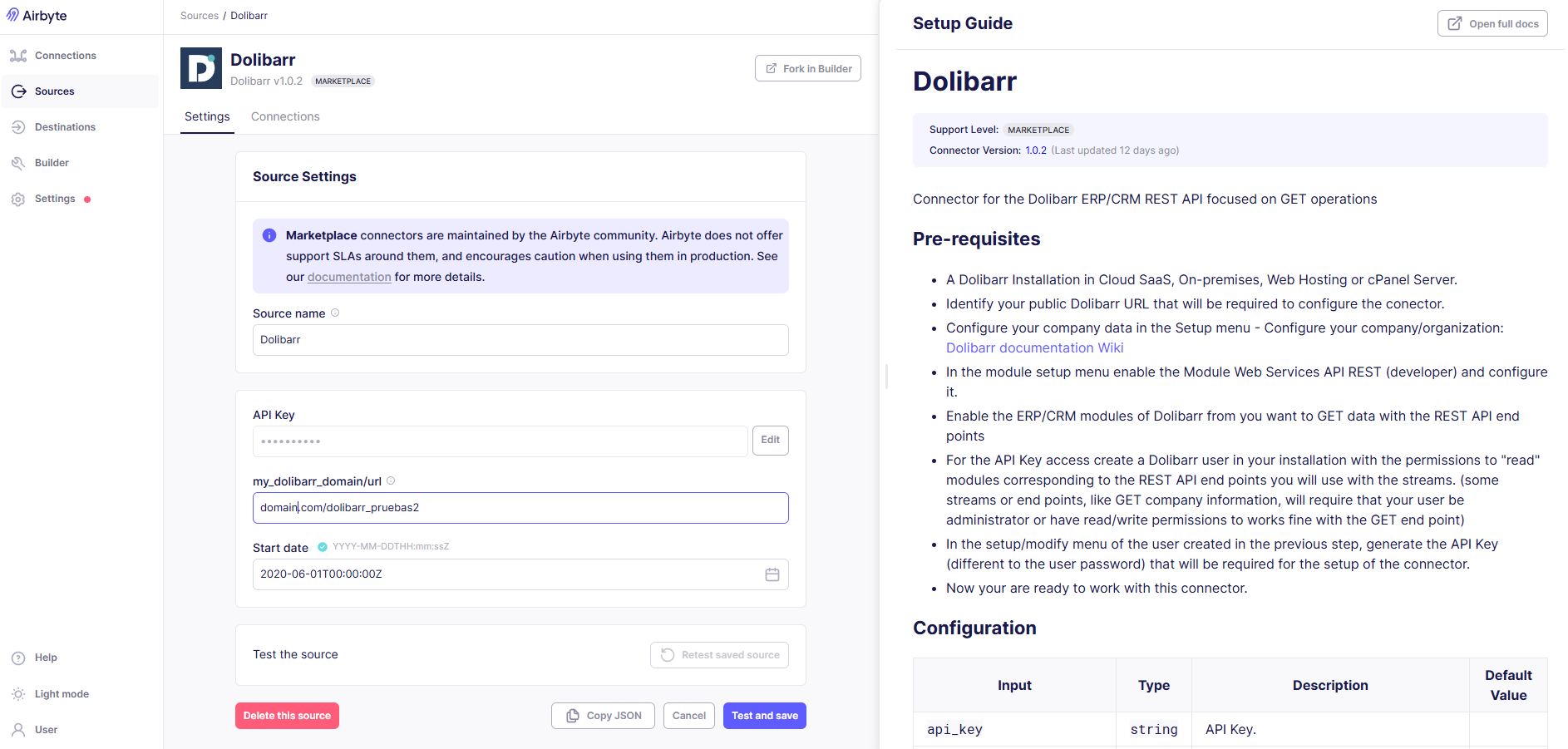Screen dimensions: 1568x749
Task: Click the Destinations arrow icon
Action: pos(18,127)
